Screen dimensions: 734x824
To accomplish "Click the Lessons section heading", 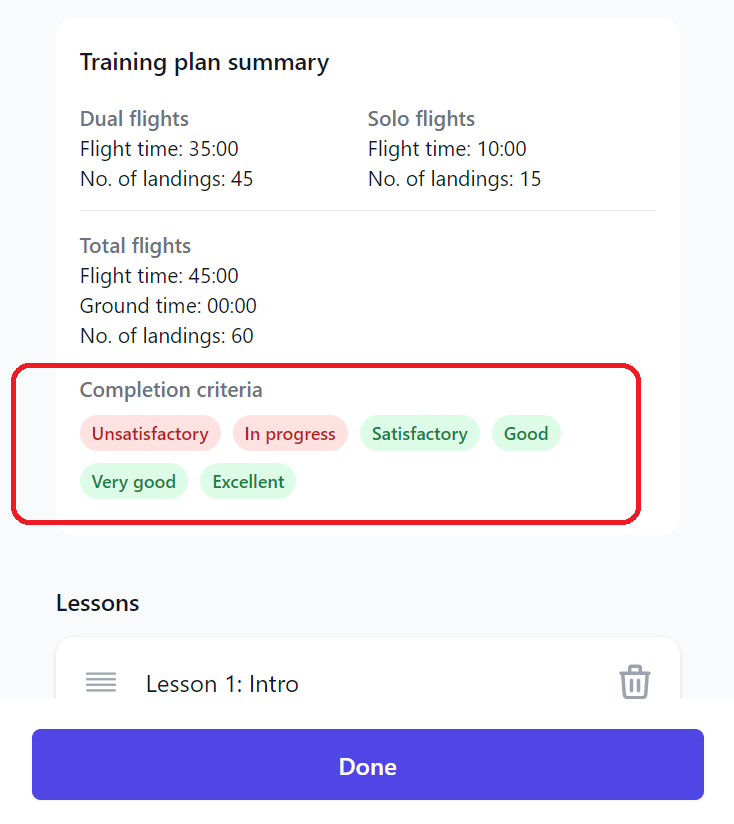I will pyautogui.click(x=98, y=603).
